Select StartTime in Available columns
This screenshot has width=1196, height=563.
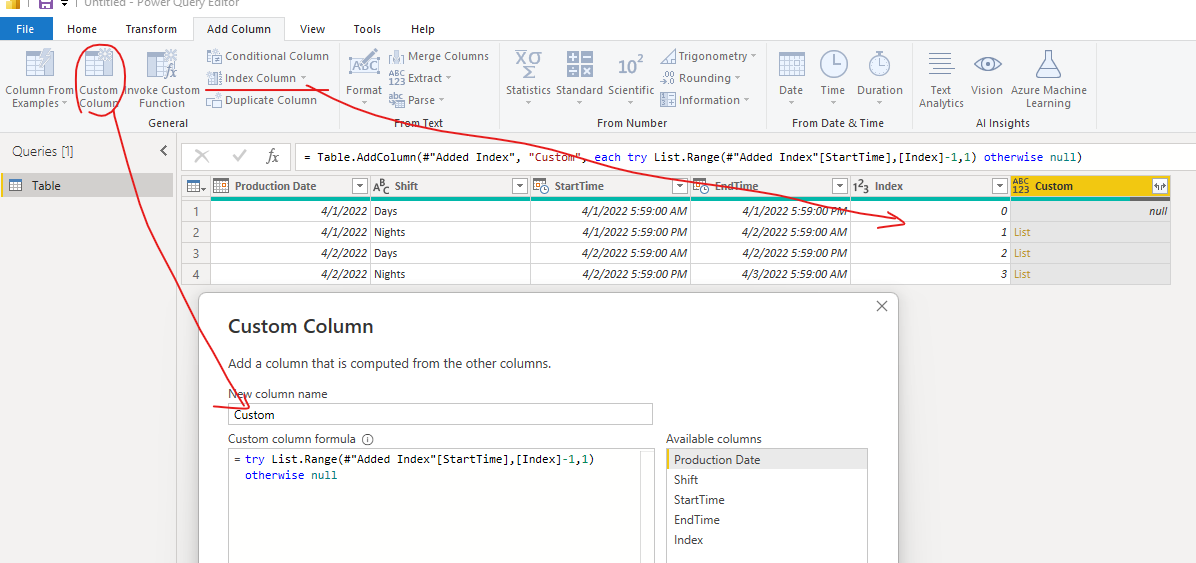[767, 500]
